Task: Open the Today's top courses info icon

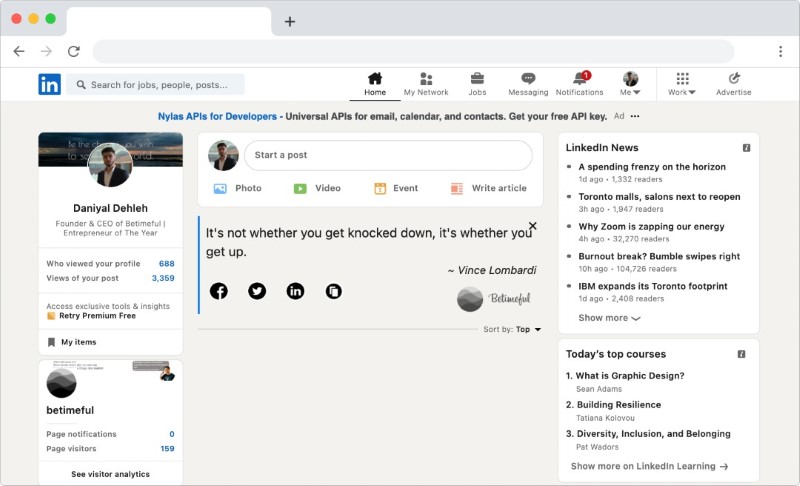Action: pyautogui.click(x=741, y=354)
